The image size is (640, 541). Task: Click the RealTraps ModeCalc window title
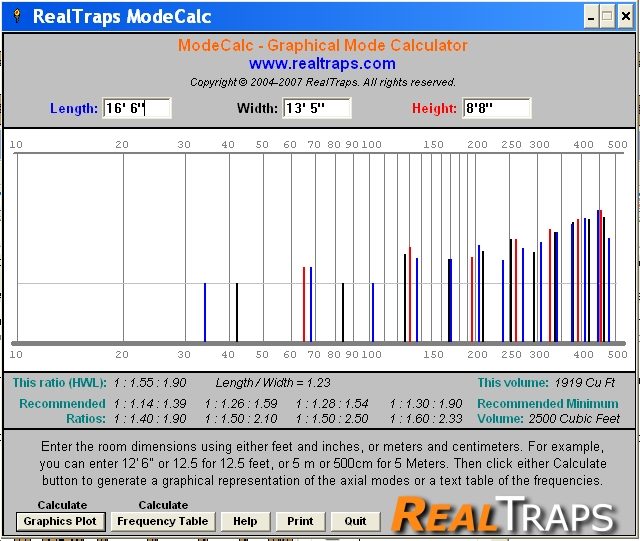tap(122, 16)
